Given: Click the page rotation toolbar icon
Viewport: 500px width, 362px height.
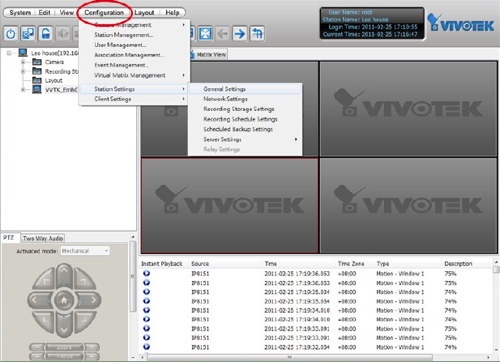Looking at the screenshot, I should [257, 34].
